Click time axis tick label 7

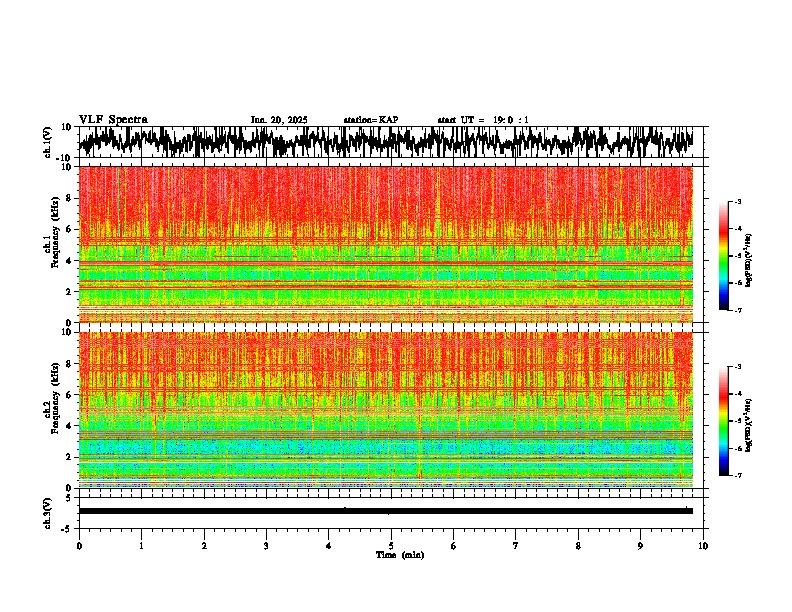pos(516,546)
